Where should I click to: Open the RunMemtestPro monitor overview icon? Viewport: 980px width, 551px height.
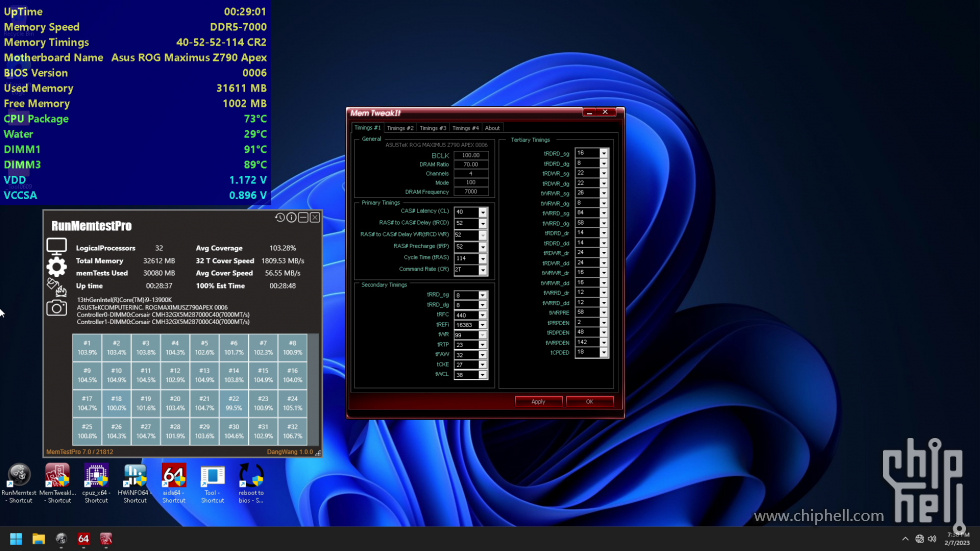coord(56,246)
